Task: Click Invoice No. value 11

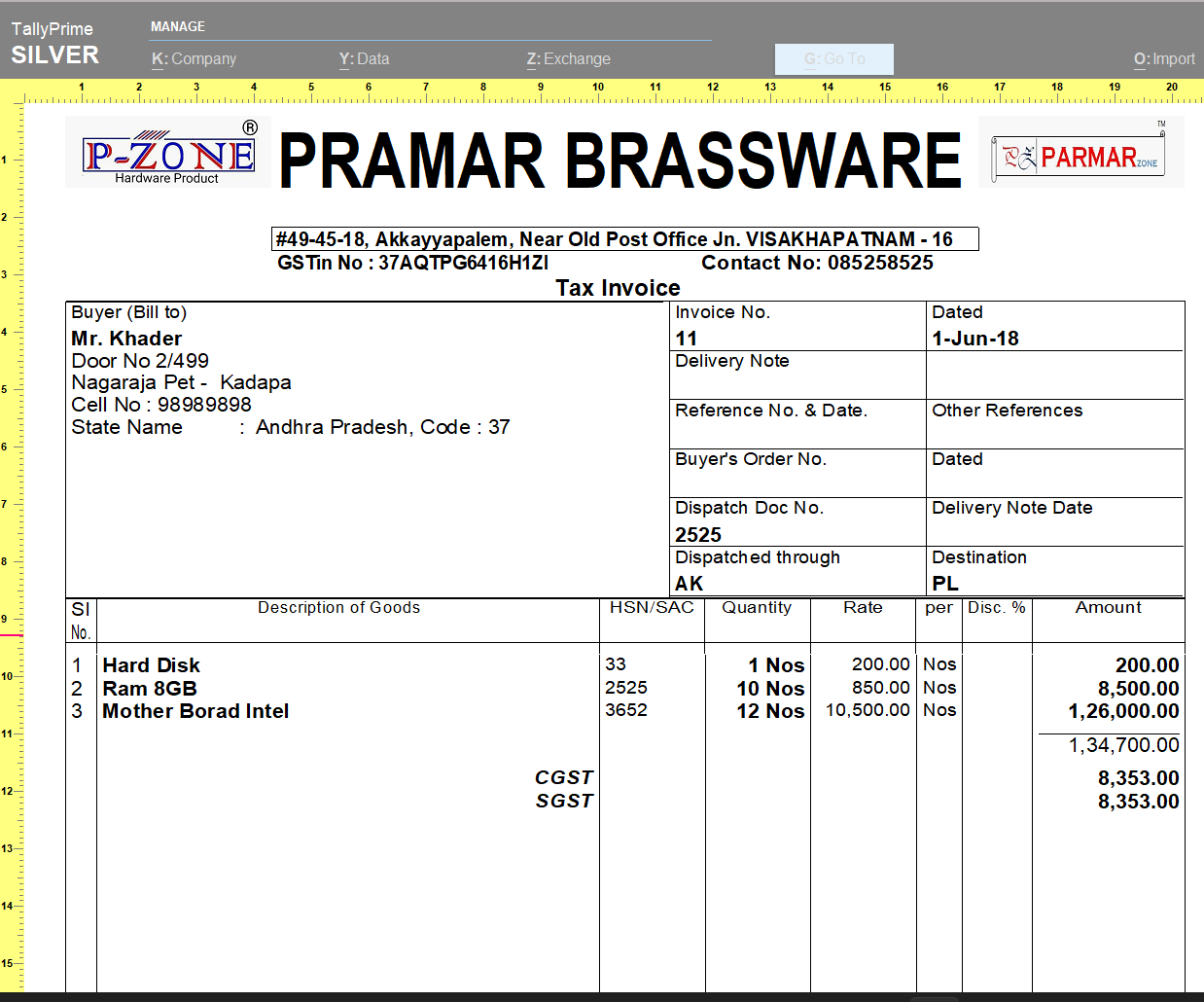Action: (x=687, y=339)
